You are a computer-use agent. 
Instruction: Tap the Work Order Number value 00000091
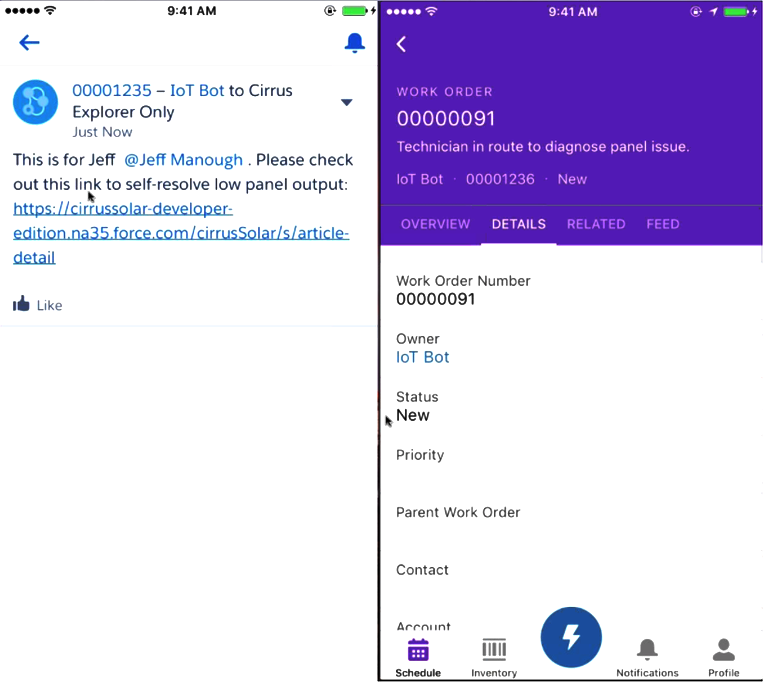(x=436, y=299)
